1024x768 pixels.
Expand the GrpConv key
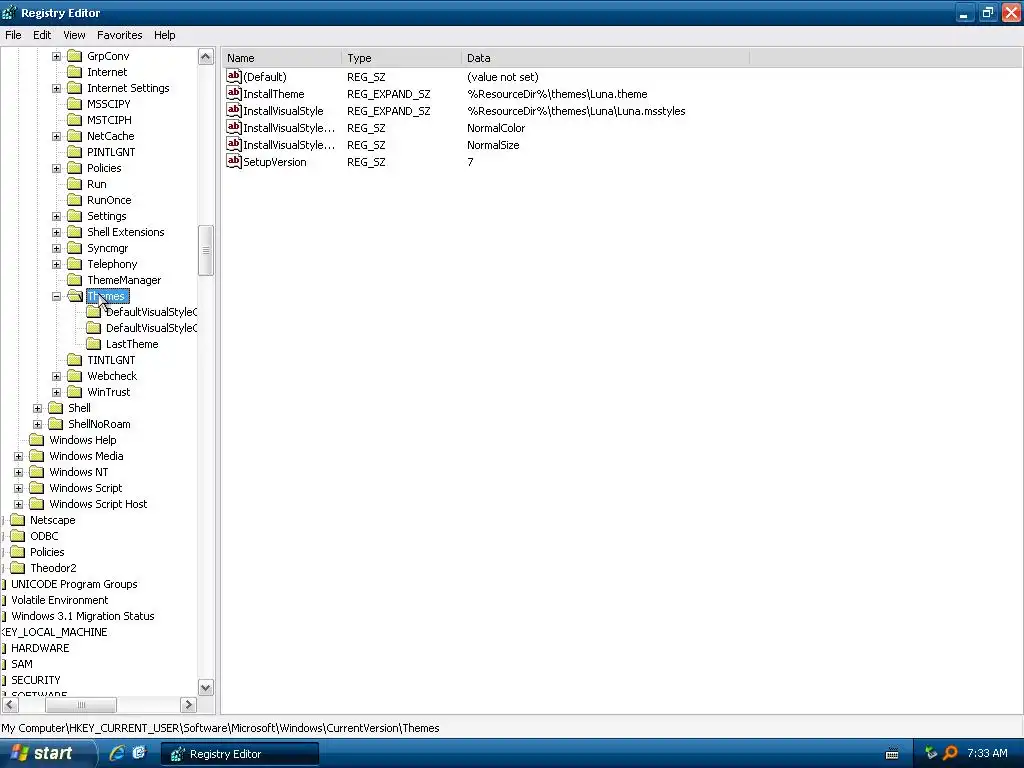coord(56,56)
